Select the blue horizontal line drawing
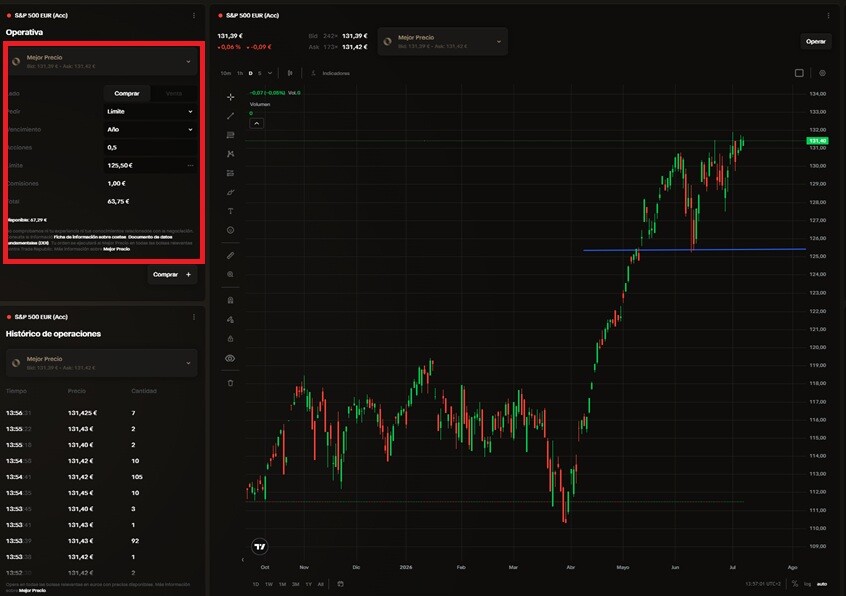The image size is (846, 596). (694, 250)
